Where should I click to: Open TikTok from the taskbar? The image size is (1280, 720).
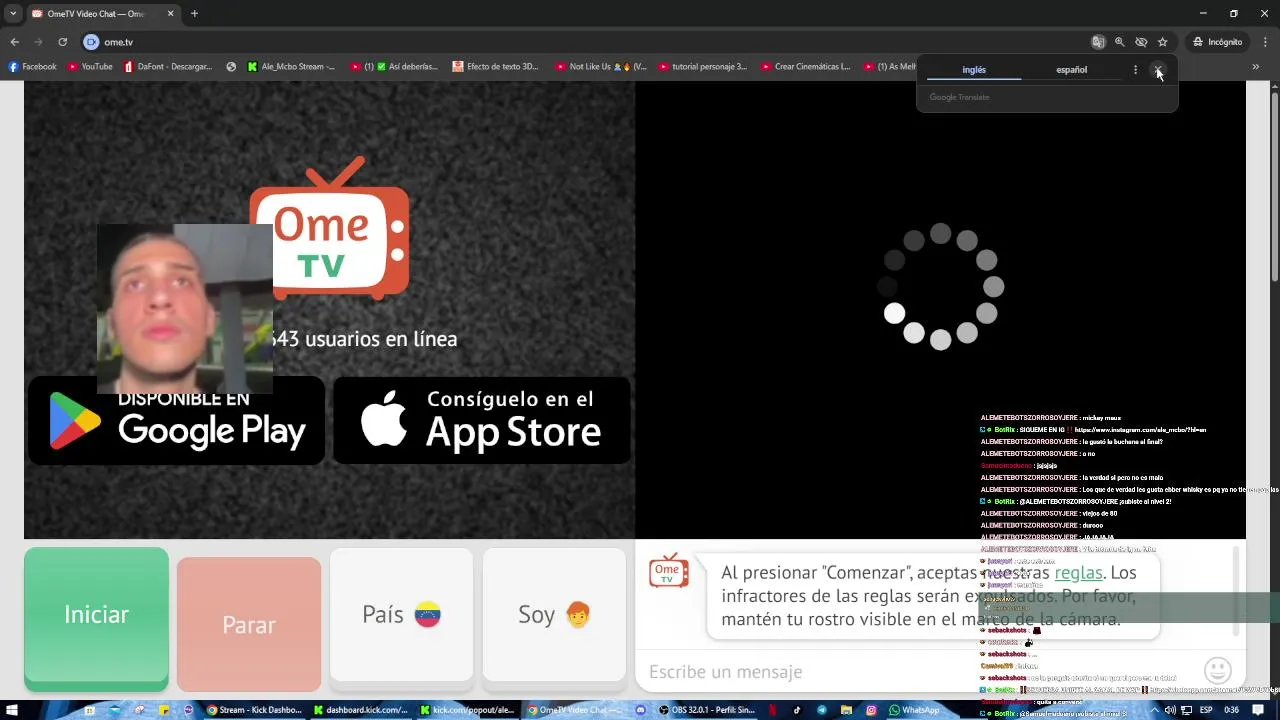click(797, 710)
